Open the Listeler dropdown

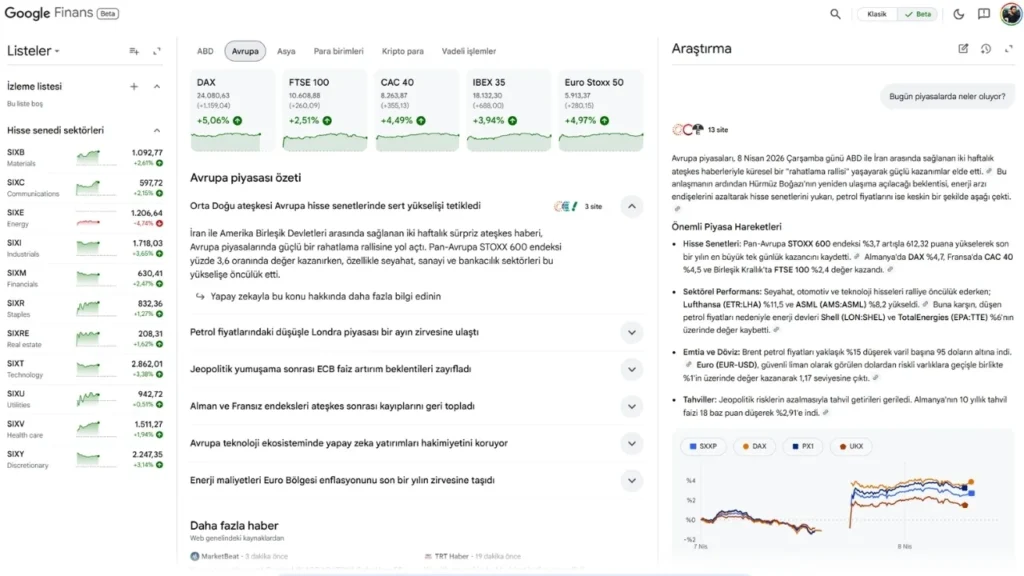pyautogui.click(x=33, y=51)
